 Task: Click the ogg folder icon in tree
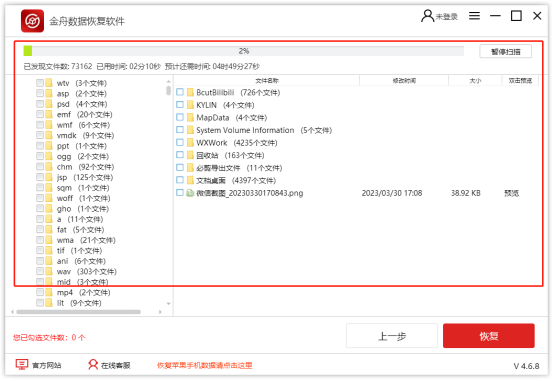pos(49,156)
